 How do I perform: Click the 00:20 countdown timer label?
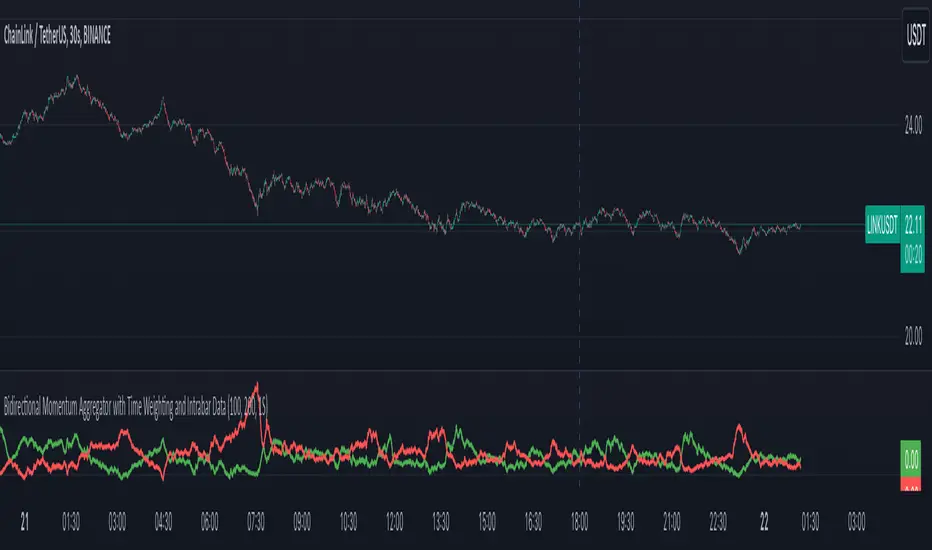pos(913,256)
